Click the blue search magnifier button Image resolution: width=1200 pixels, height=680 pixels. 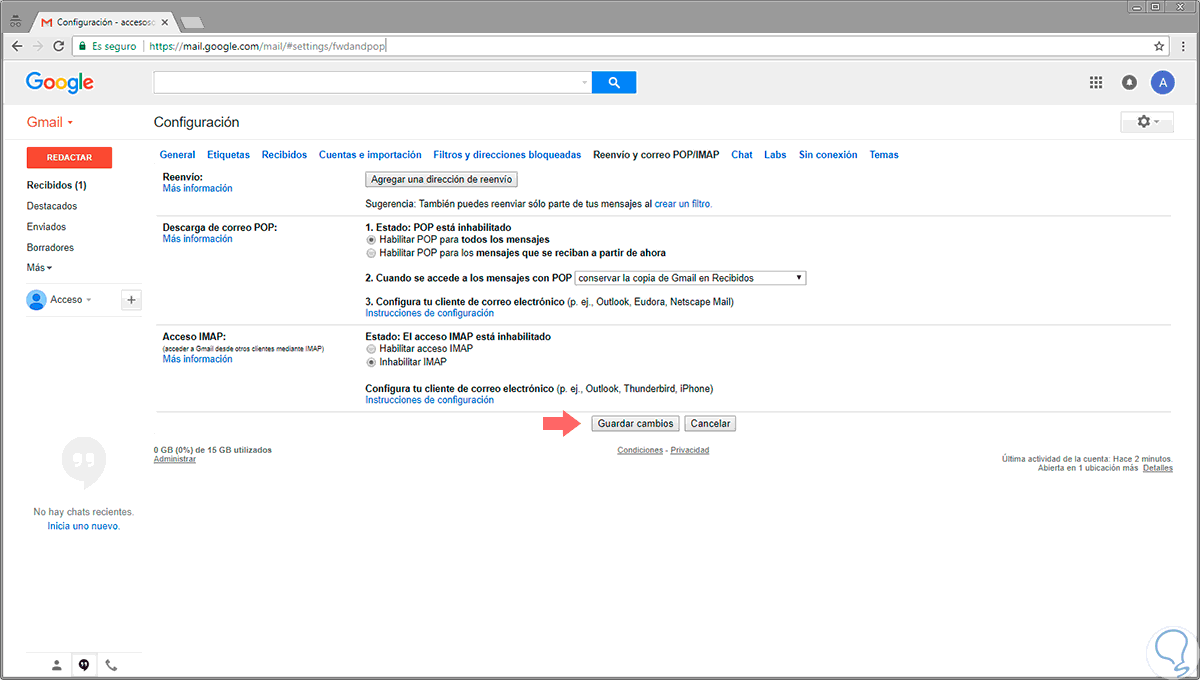(614, 83)
